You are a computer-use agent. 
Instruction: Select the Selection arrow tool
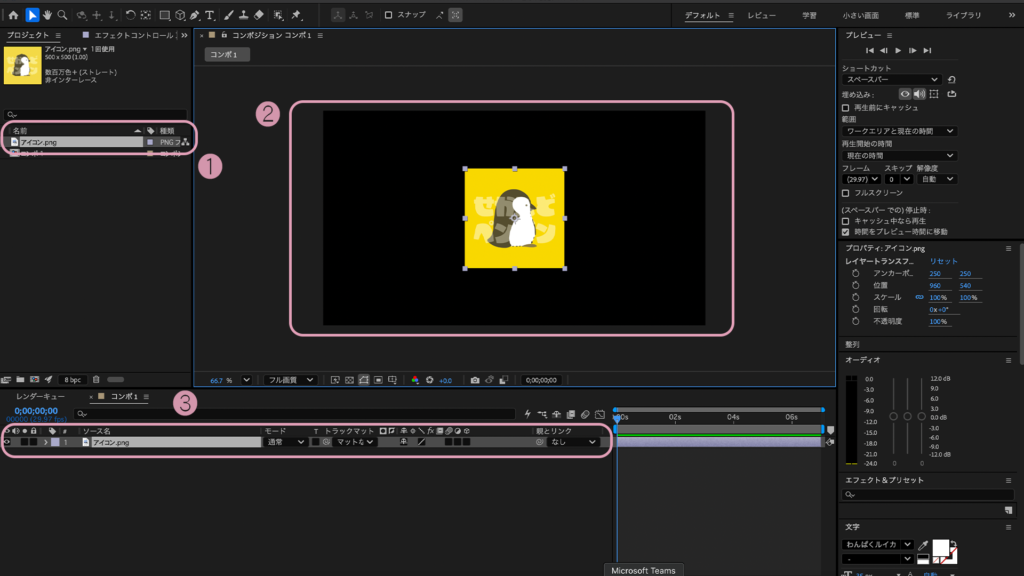pos(31,14)
